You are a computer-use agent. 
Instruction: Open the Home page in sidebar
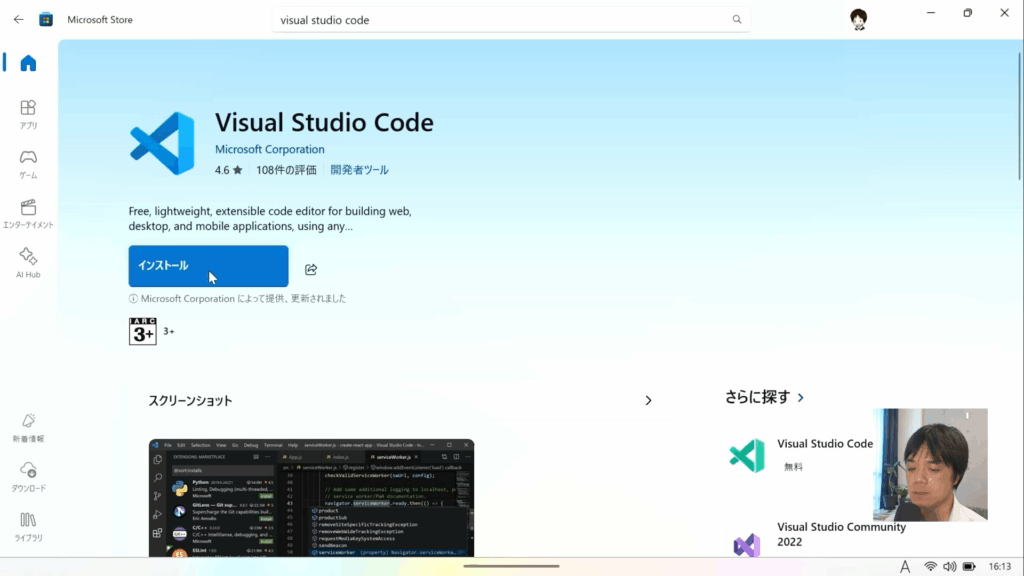28,63
